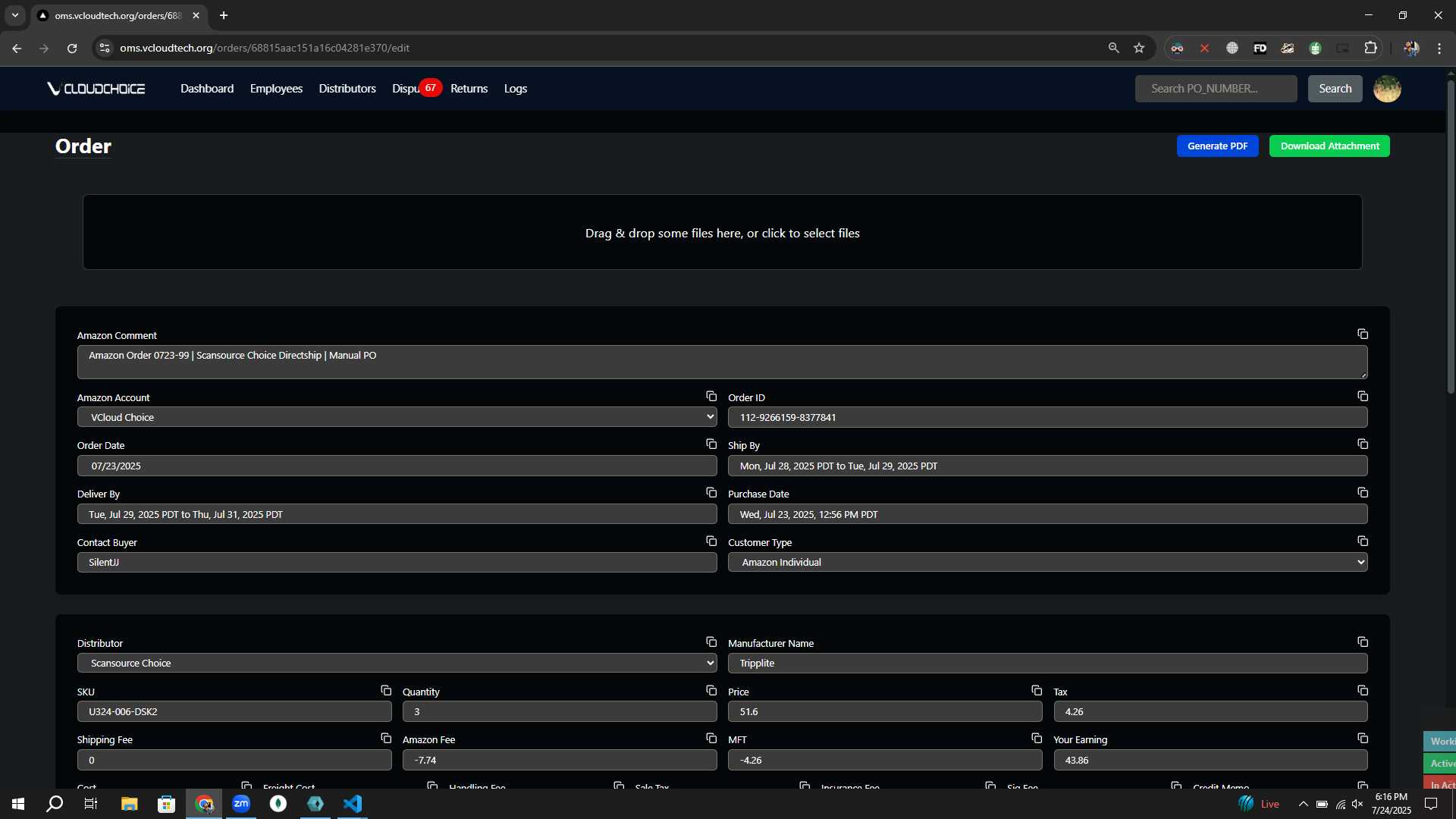Screen dimensions: 1456x819
Task: Open the Employees page
Action: tap(276, 89)
